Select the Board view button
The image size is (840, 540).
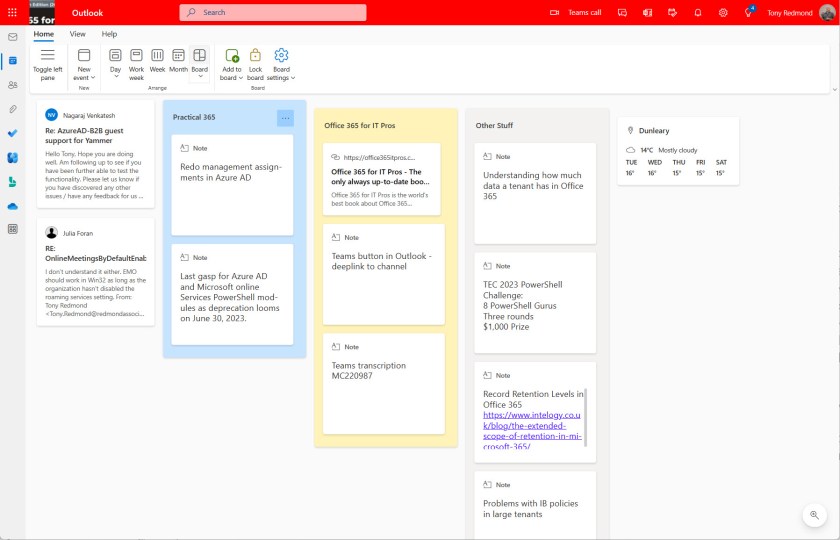pos(199,60)
